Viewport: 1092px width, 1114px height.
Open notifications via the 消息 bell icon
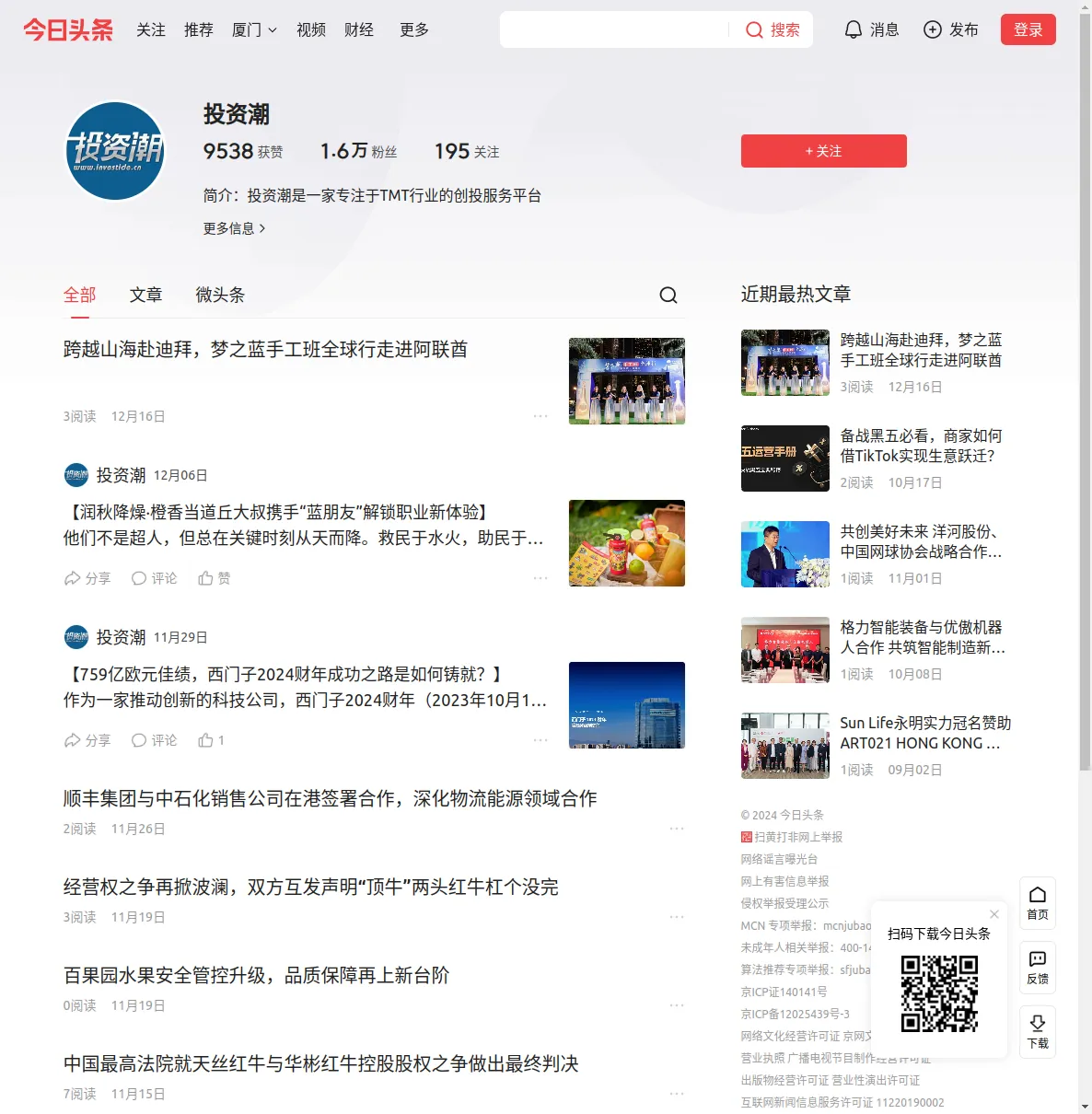[854, 29]
